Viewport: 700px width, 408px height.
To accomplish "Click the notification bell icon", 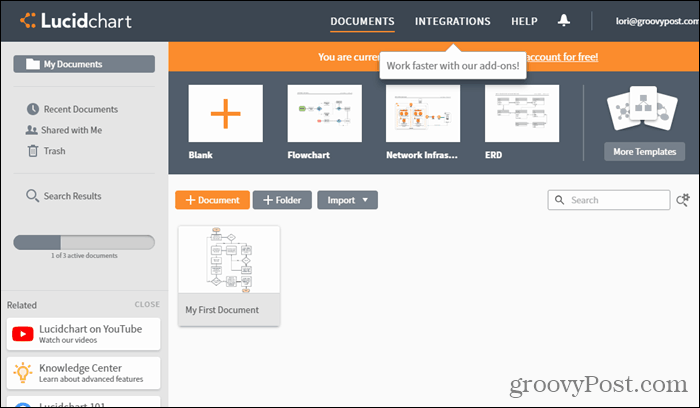I will coord(563,20).
